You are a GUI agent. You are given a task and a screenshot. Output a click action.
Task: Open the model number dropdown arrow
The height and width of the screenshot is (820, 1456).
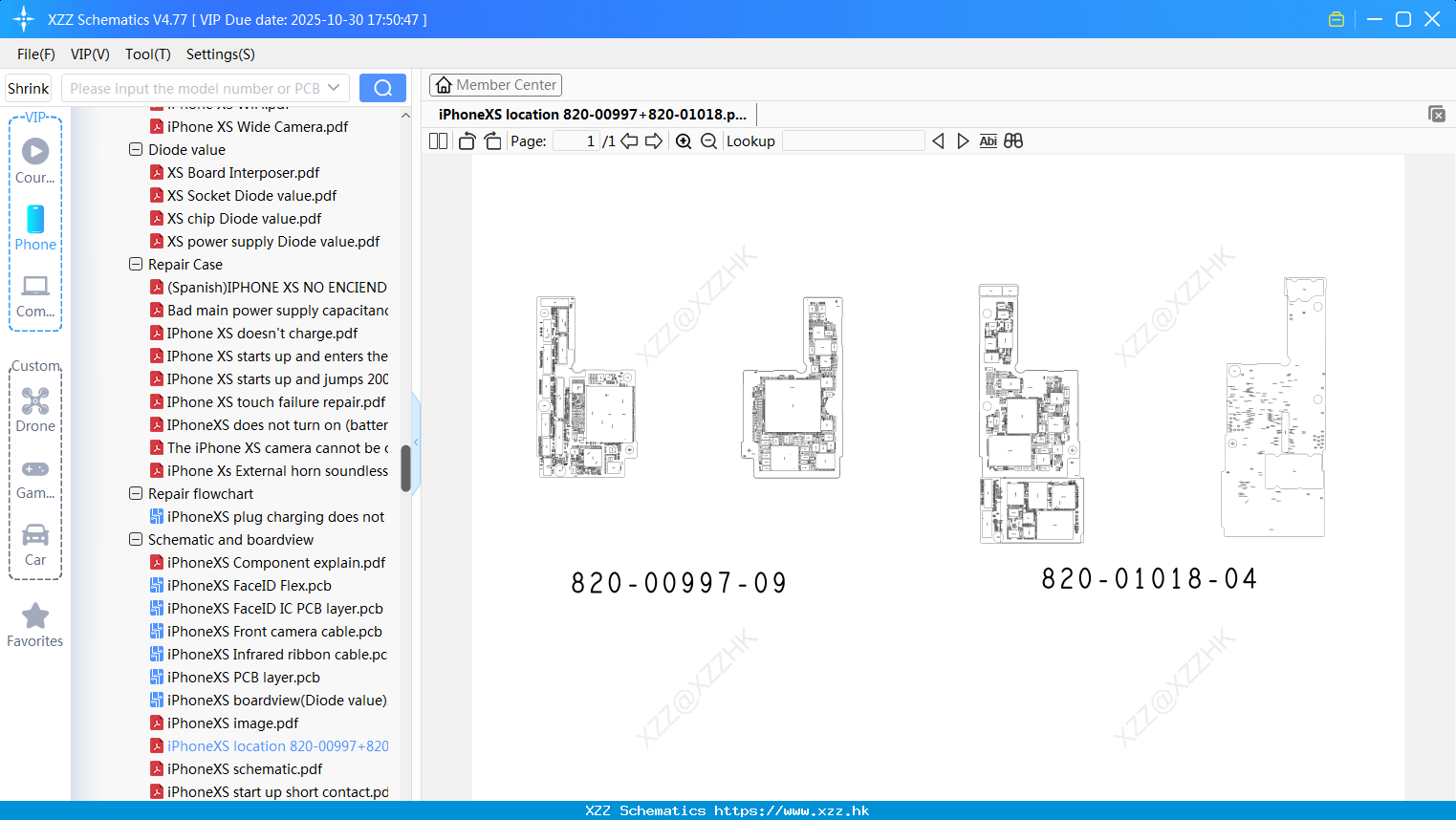tap(334, 88)
